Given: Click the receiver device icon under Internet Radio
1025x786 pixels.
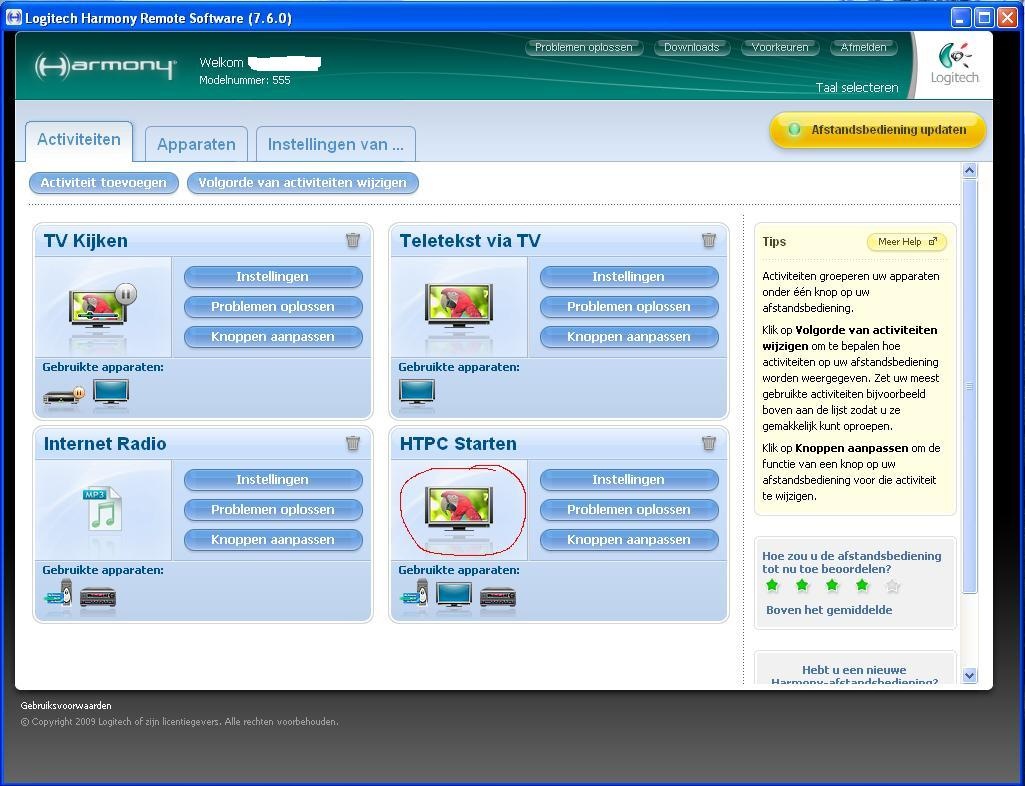Looking at the screenshot, I should pyautogui.click(x=98, y=597).
